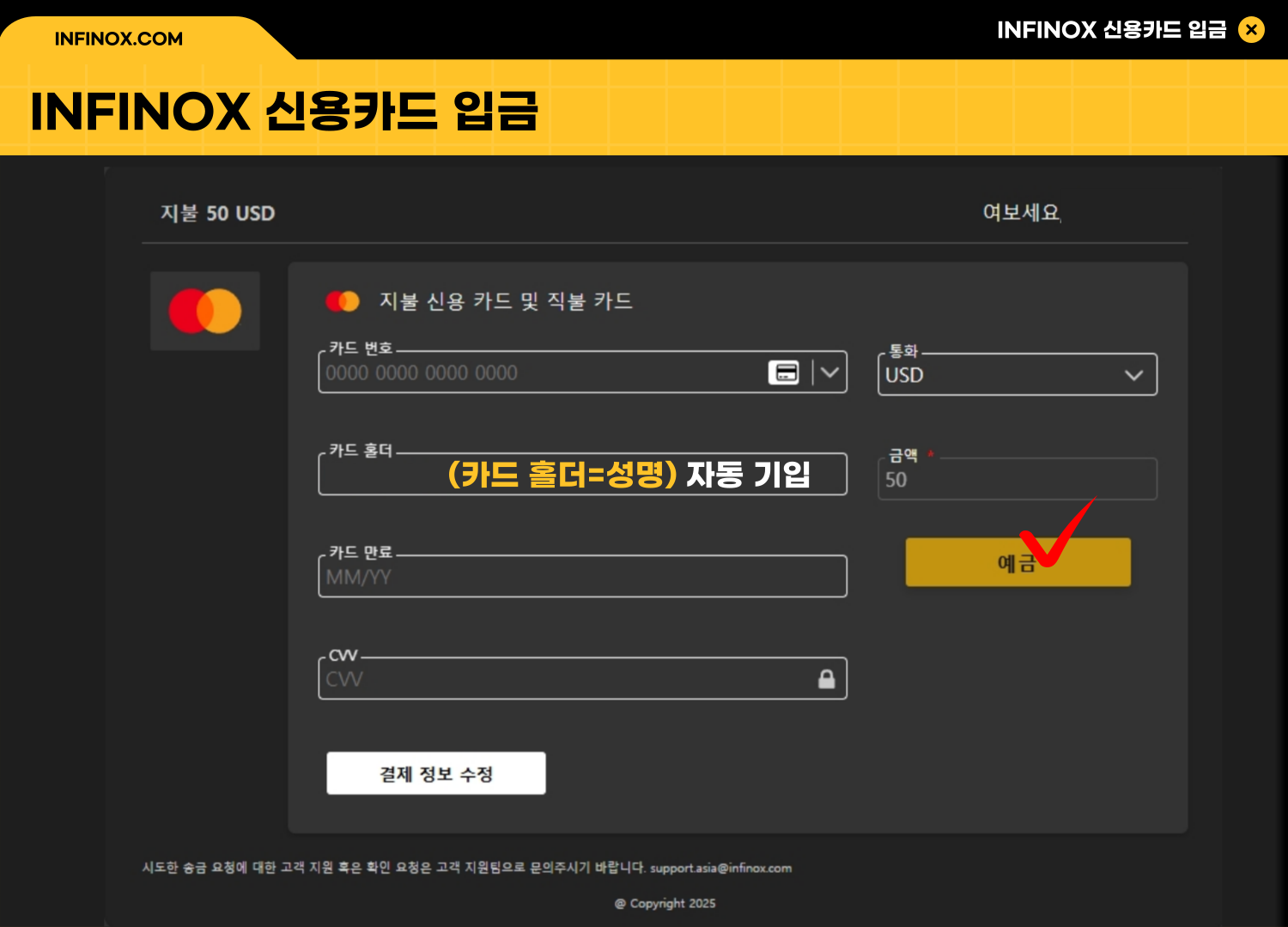The width and height of the screenshot is (1288, 927).
Task: Close the INFINOX credit card deposit overlay
Action: coord(1251,30)
